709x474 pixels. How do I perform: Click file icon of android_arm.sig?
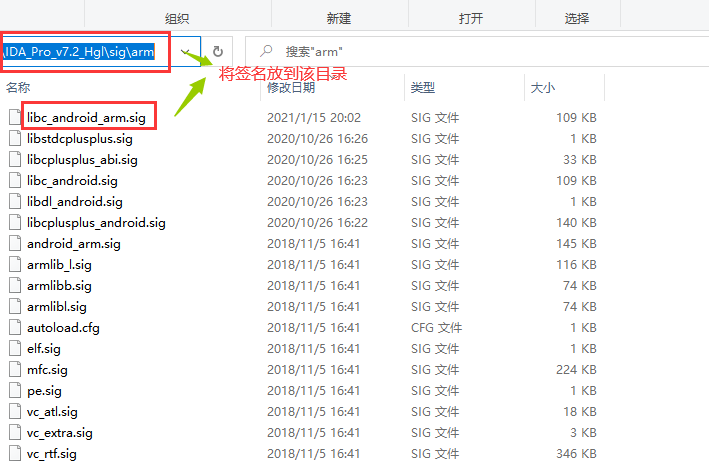(x=15, y=243)
